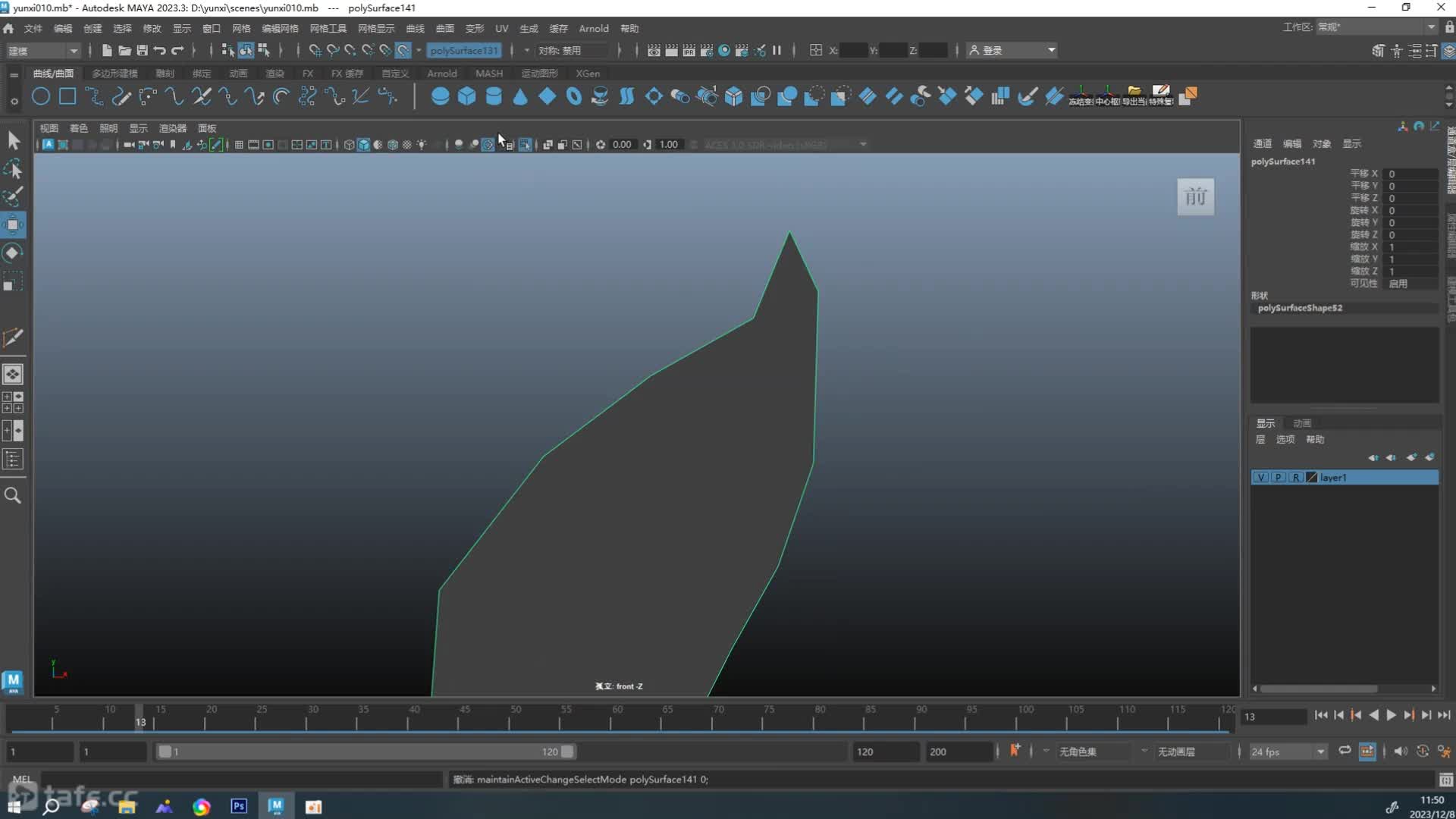Click the 通道 channel box menu
This screenshot has width=1456, height=819.
(x=1262, y=143)
